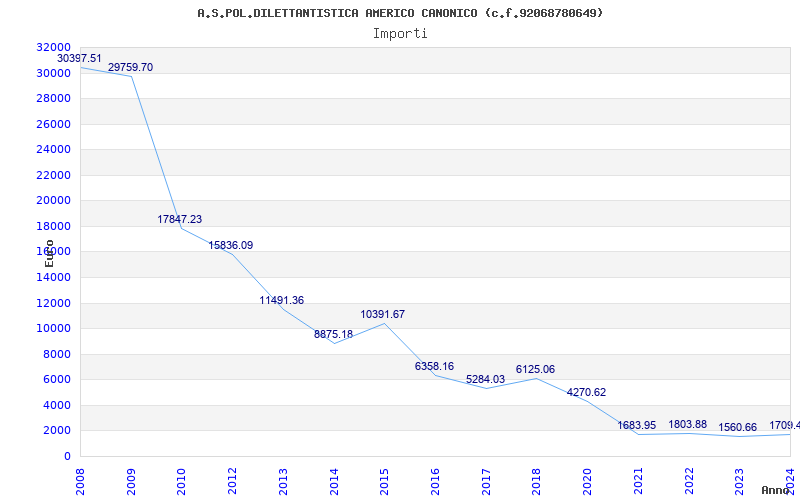Click y-axis tick 0
Image resolution: width=800 pixels, height=500 pixels.
click(x=67, y=456)
